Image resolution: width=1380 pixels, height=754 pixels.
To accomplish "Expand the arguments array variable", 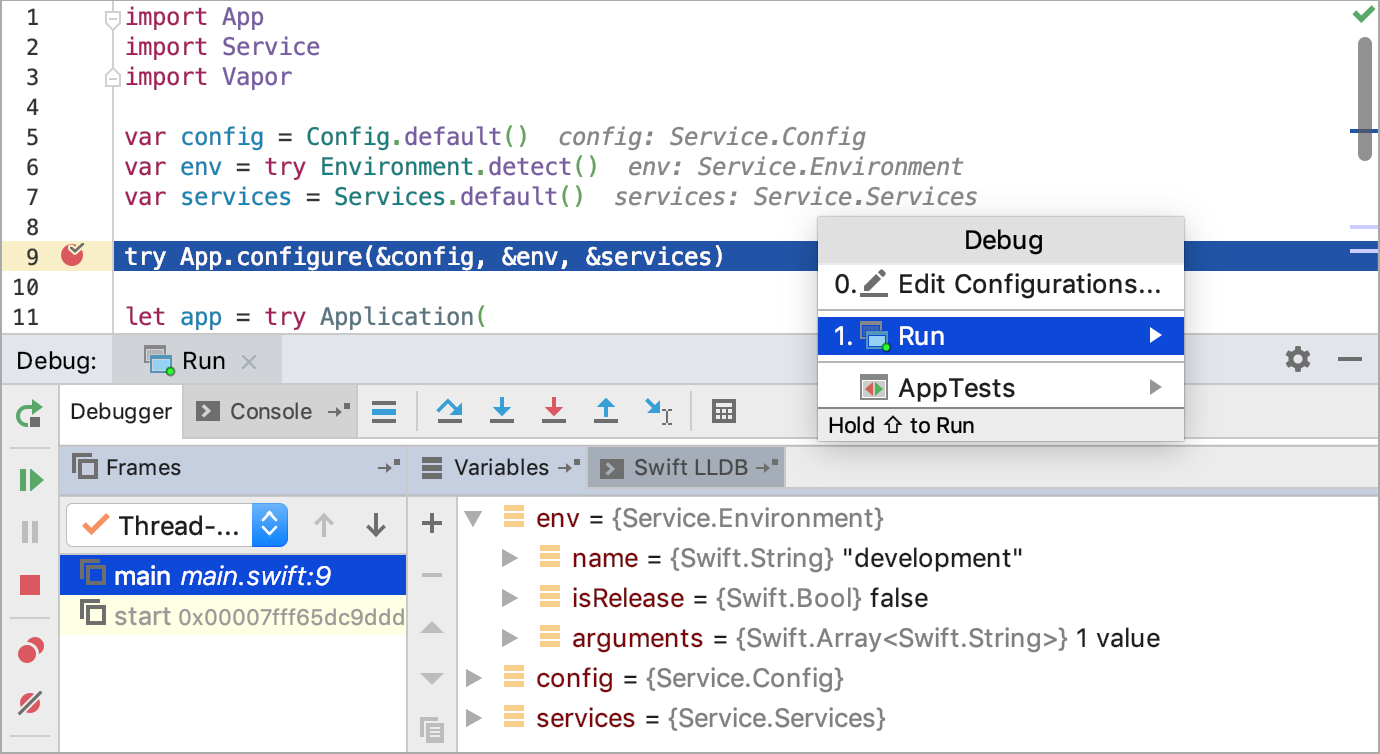I will [x=510, y=638].
